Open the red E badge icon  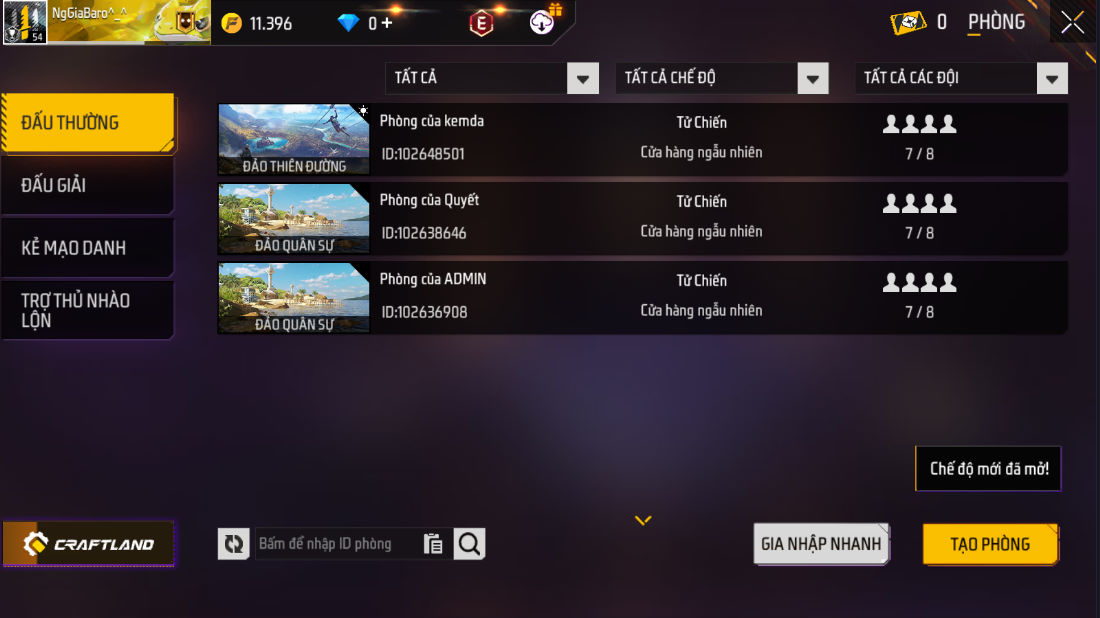point(481,24)
